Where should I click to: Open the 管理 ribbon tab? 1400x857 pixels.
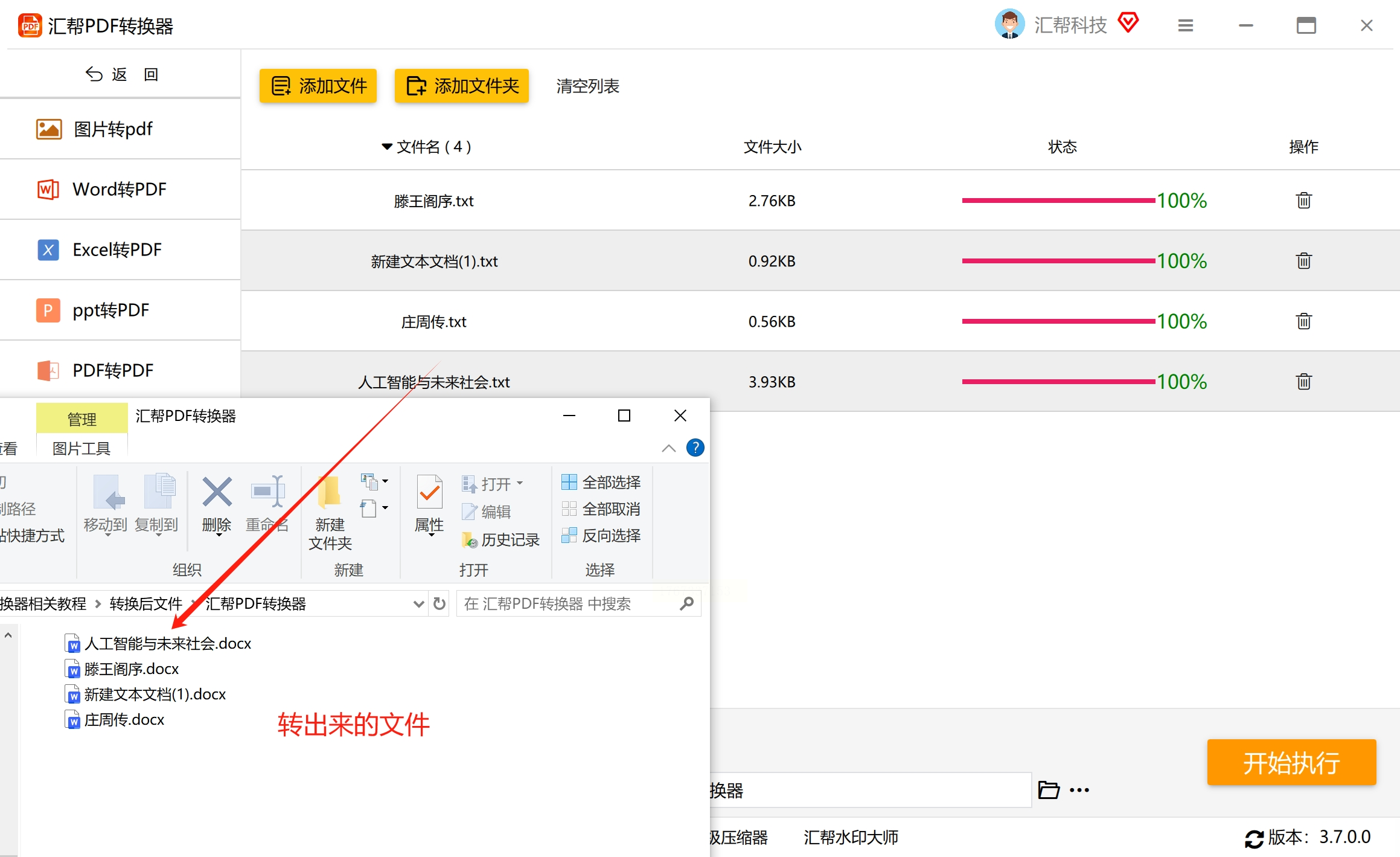(82, 419)
